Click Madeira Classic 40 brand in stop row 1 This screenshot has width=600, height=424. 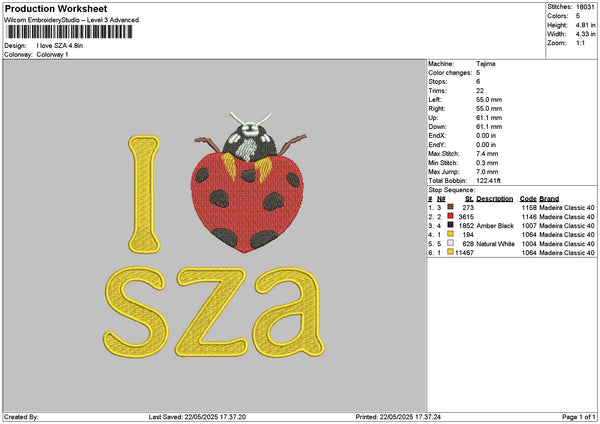click(567, 207)
